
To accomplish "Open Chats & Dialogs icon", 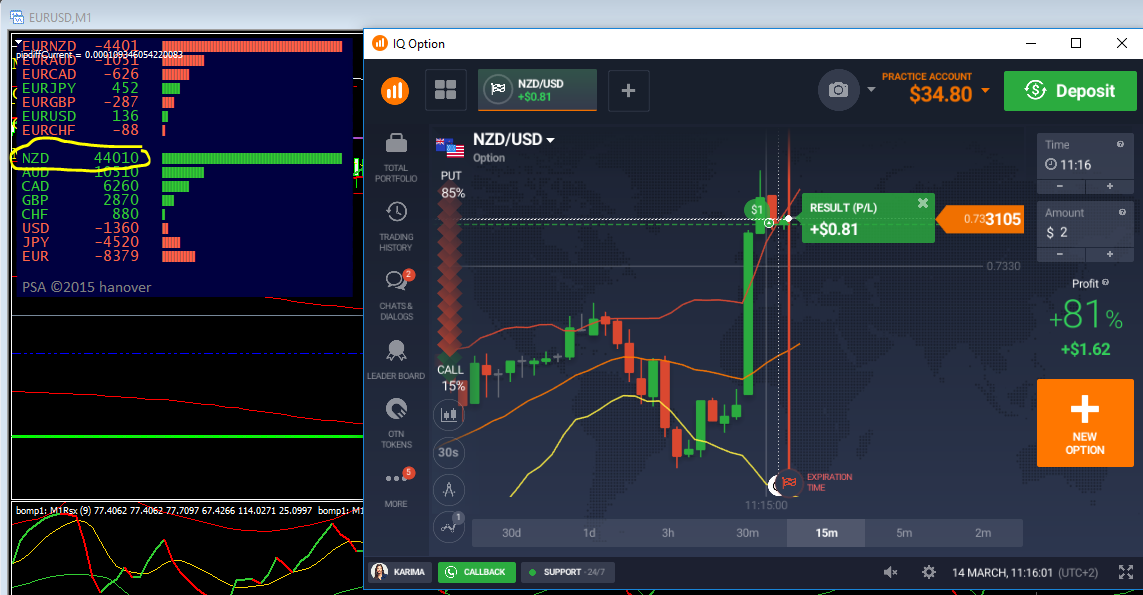I will coord(397,281).
